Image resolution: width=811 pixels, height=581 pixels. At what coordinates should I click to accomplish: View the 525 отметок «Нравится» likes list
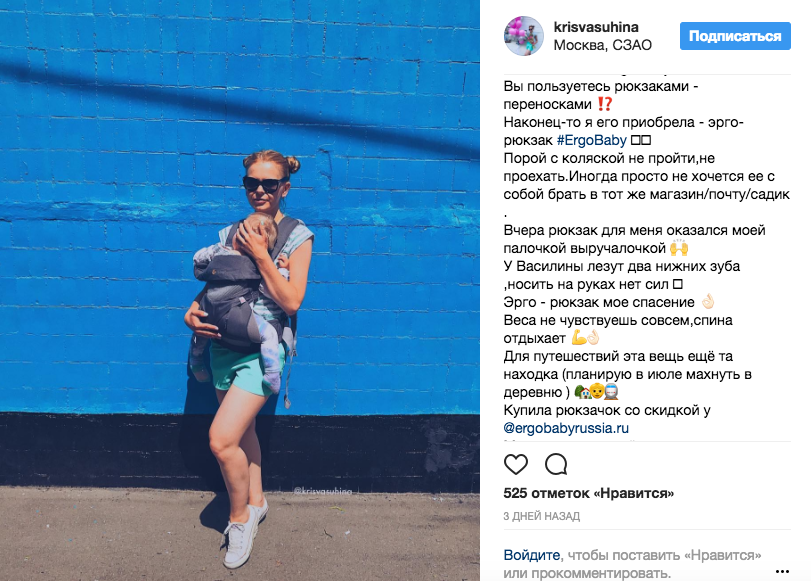tap(589, 493)
